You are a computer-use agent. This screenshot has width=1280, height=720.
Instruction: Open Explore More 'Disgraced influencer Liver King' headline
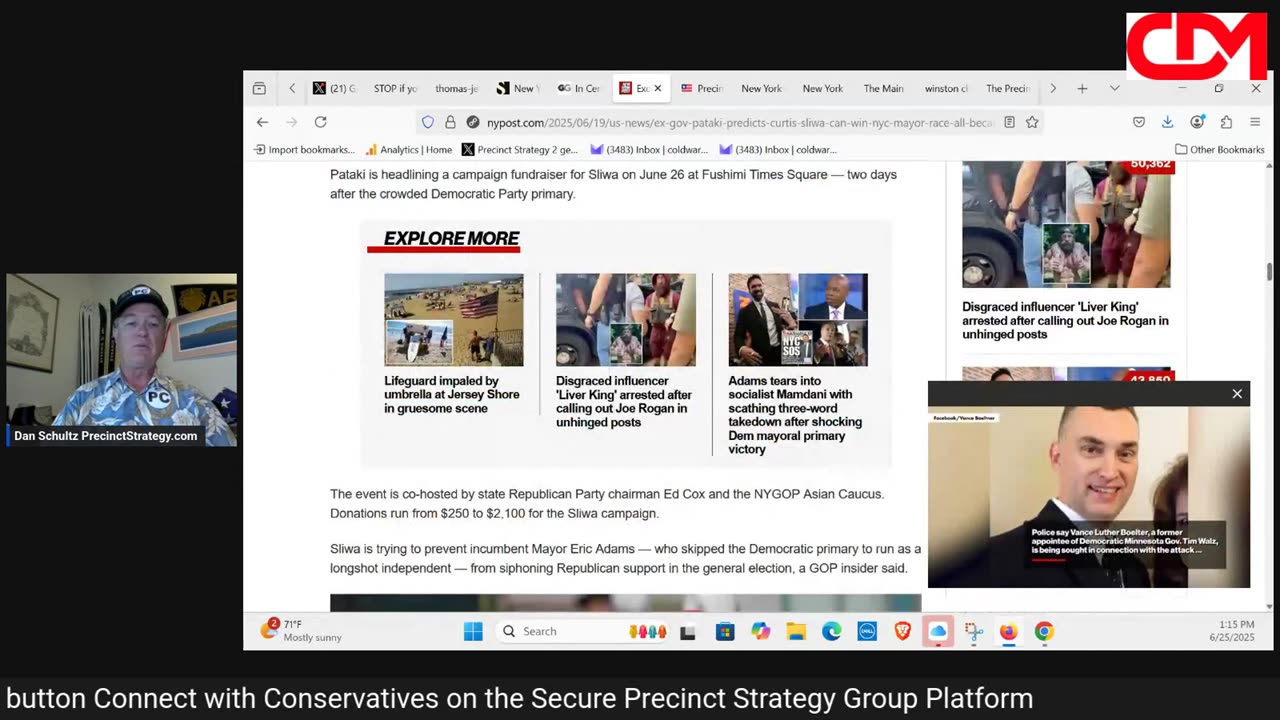coord(624,402)
